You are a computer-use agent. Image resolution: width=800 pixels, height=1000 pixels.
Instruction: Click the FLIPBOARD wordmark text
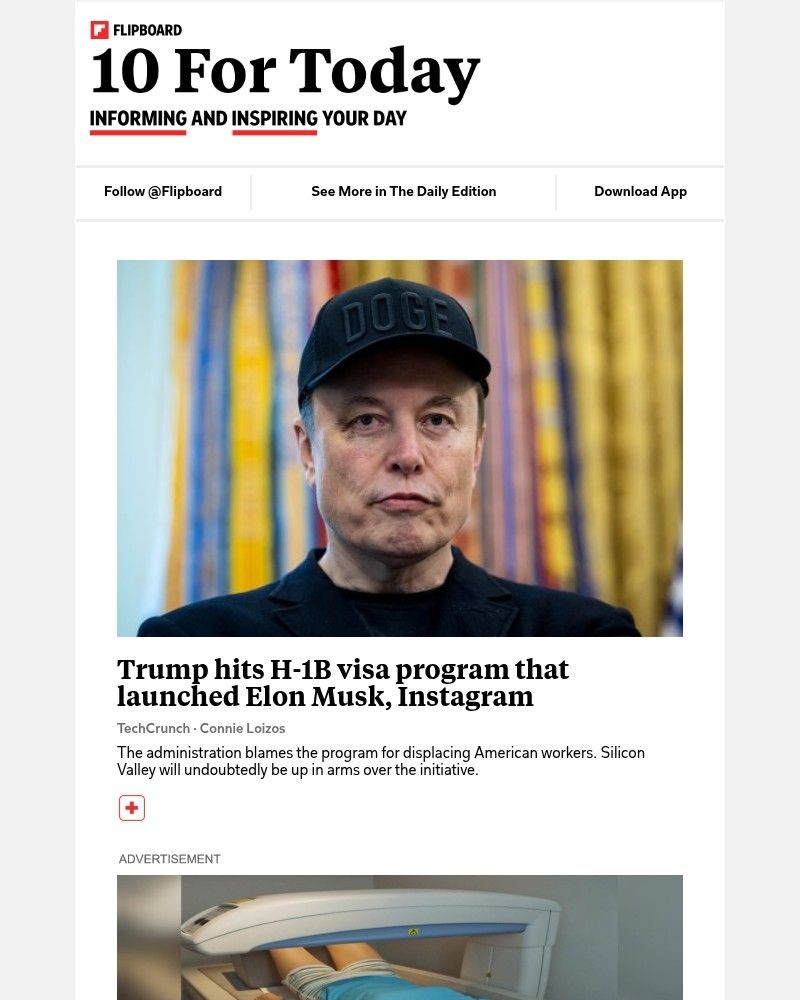[x=147, y=30]
